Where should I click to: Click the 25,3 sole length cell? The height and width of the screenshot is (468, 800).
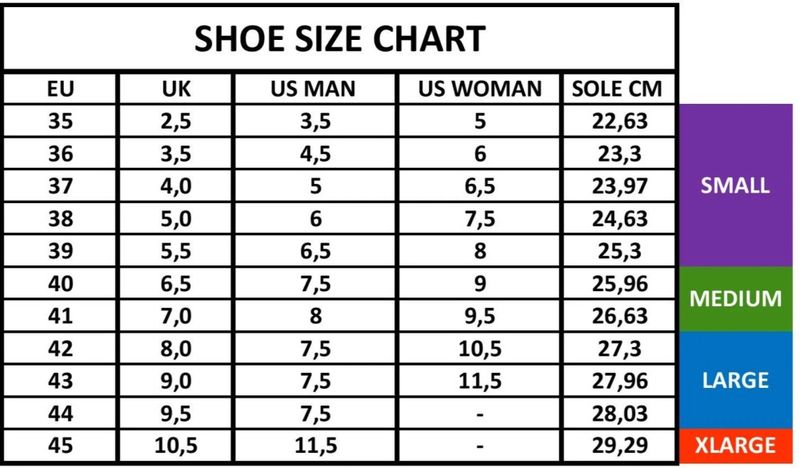(x=618, y=251)
